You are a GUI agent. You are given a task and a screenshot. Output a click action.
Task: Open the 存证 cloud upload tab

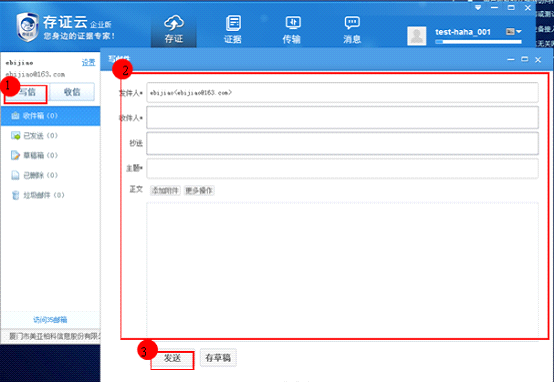coord(174,30)
